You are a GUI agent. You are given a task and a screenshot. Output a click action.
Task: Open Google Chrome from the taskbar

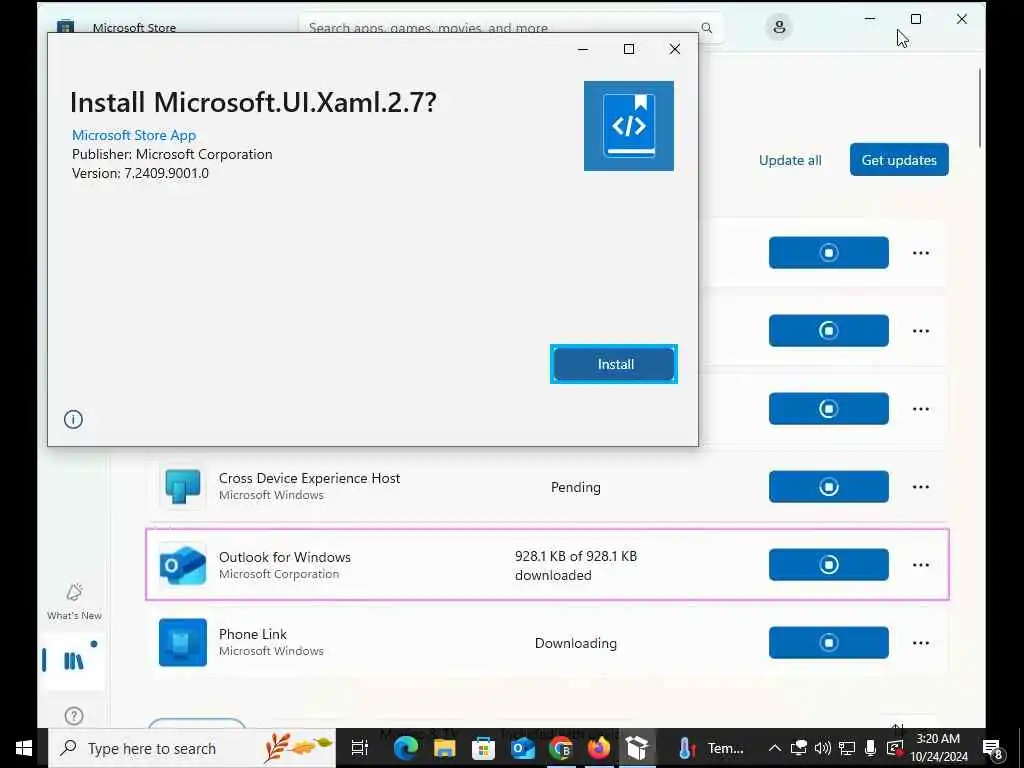tap(560, 748)
